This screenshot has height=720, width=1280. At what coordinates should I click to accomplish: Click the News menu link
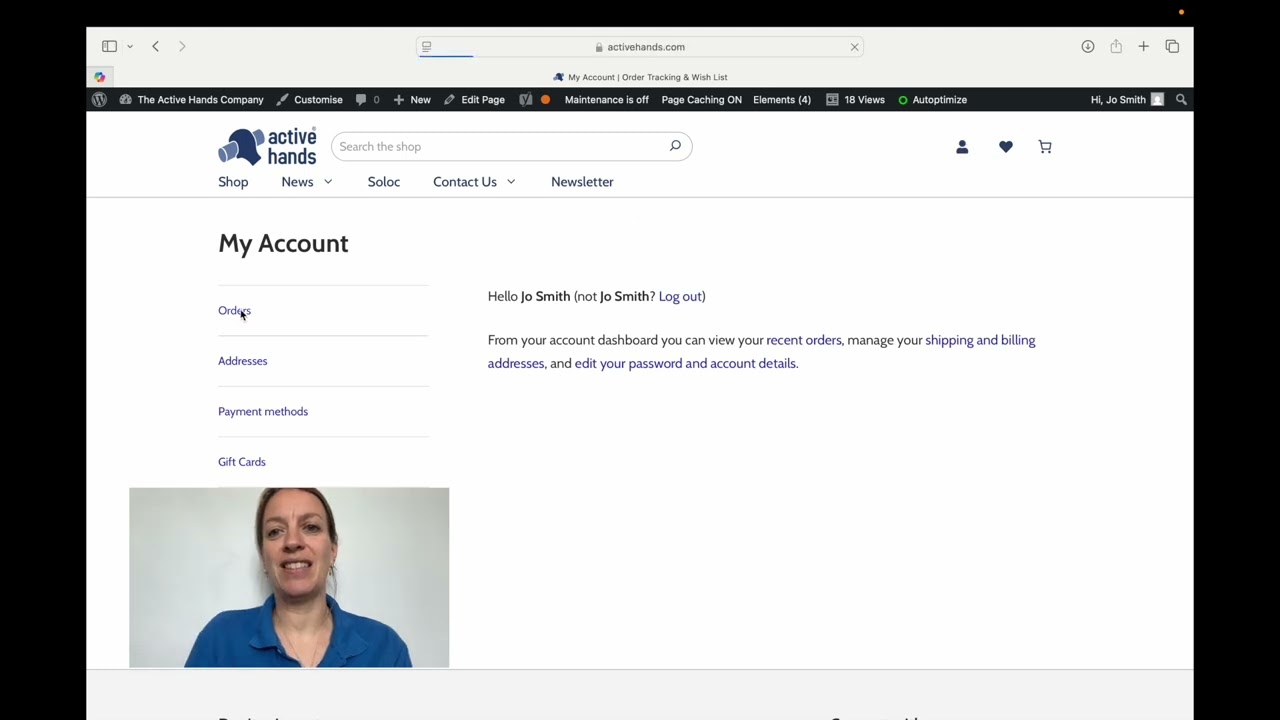tap(297, 182)
